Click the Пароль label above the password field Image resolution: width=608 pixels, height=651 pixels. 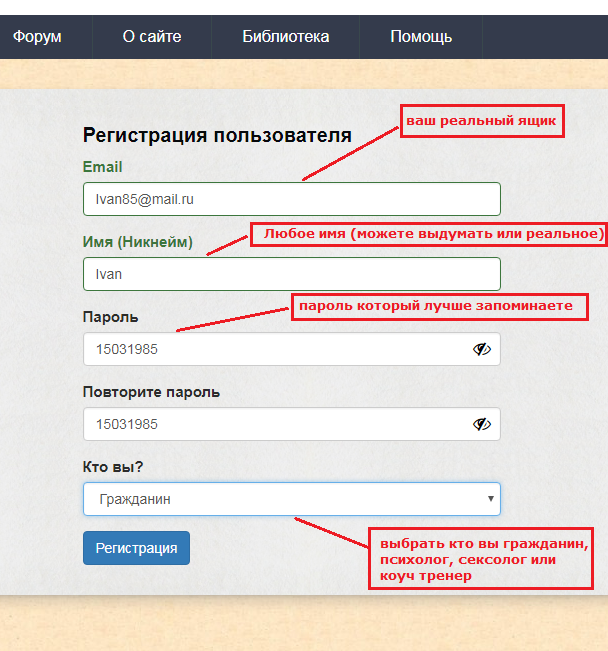[110, 317]
